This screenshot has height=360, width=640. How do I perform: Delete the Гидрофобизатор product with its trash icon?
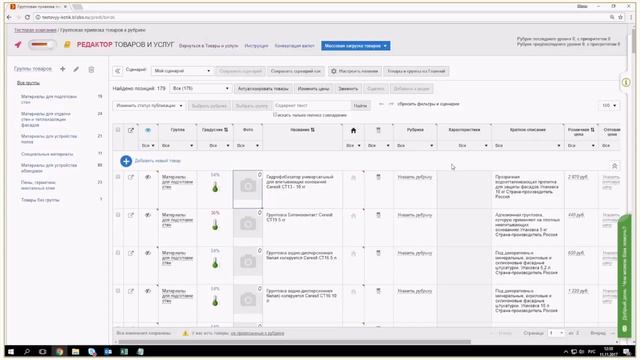378,177
